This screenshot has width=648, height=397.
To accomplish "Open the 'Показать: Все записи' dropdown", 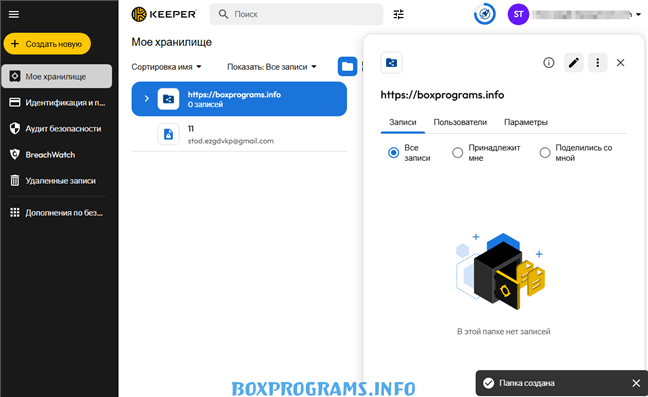I will coord(272,67).
